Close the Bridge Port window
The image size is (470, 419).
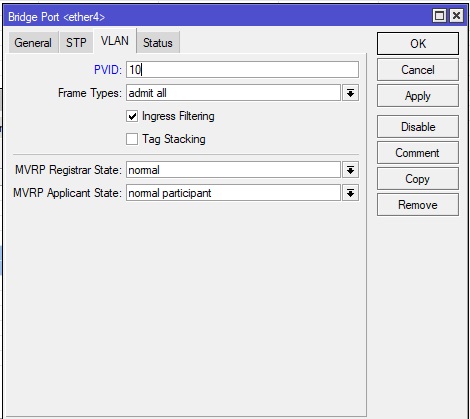(x=456, y=16)
